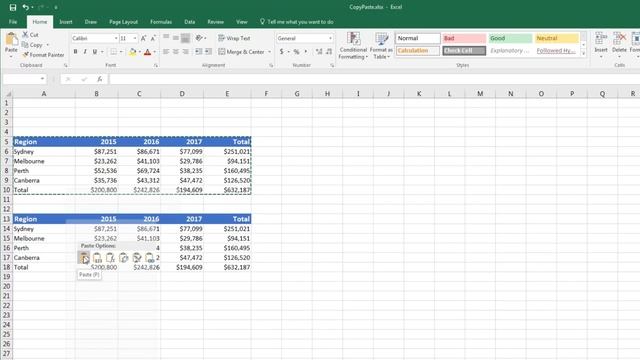Switch to the Insert tab

[66, 22]
